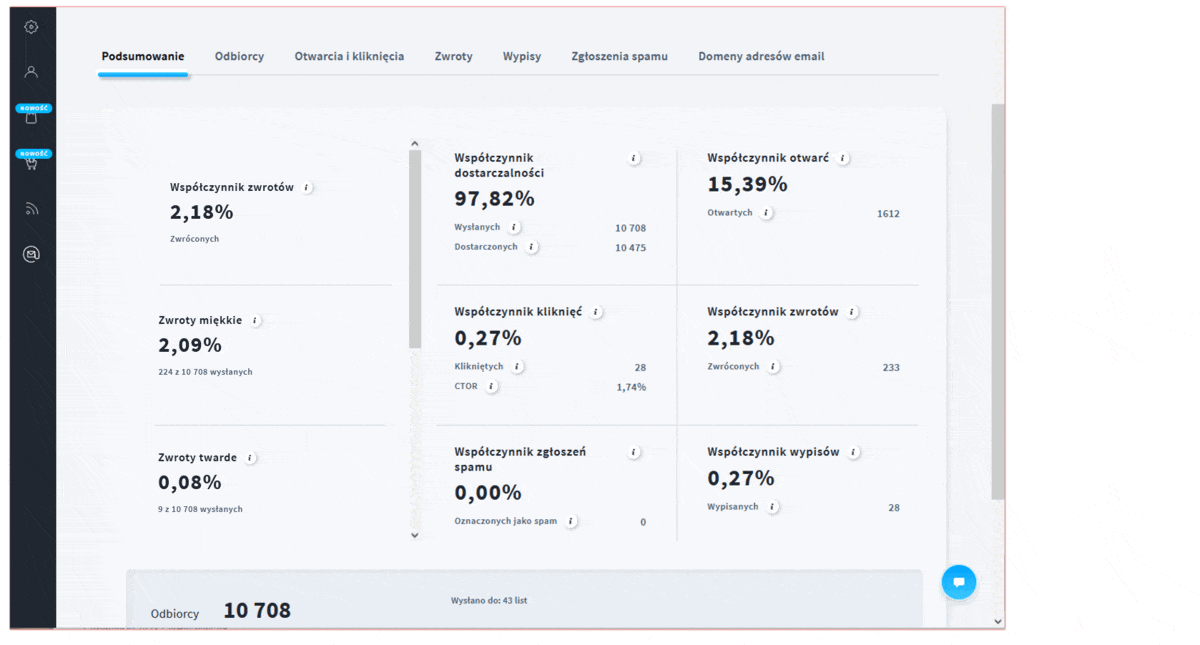
Task: Click info icon beside Współczynnik otwarć
Action: [x=843, y=158]
